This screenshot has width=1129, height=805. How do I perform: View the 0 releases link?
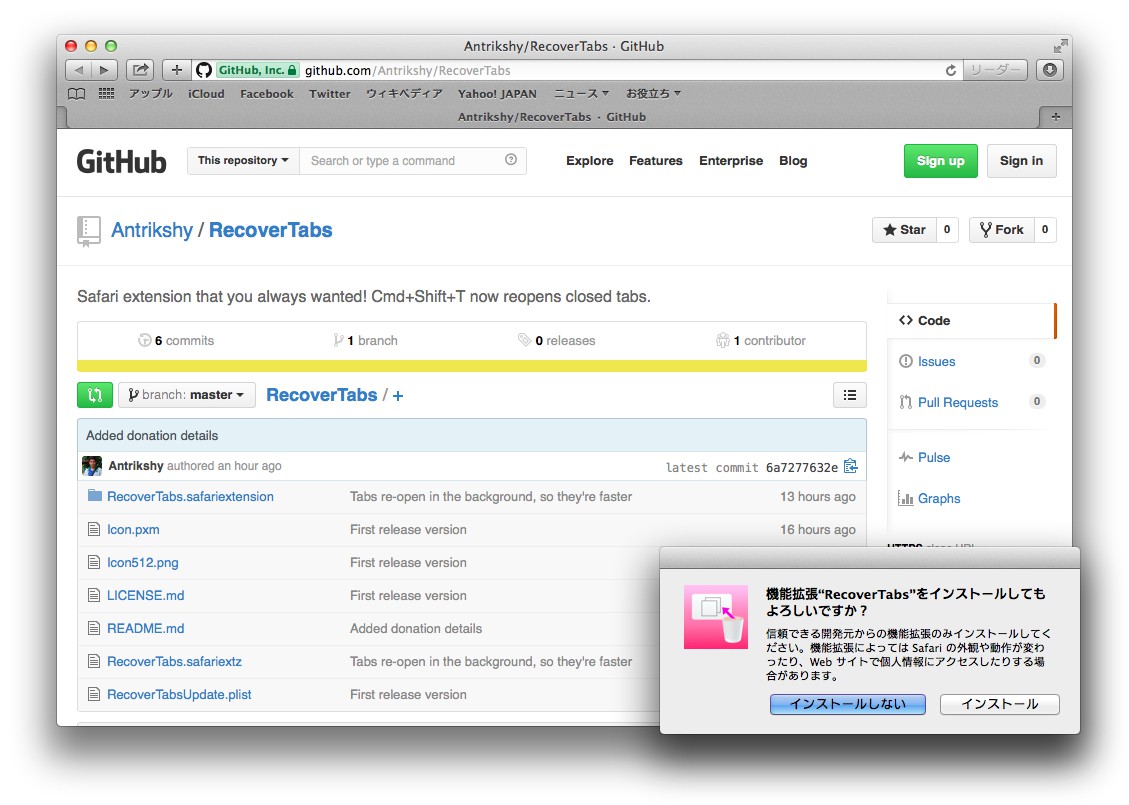(x=557, y=341)
